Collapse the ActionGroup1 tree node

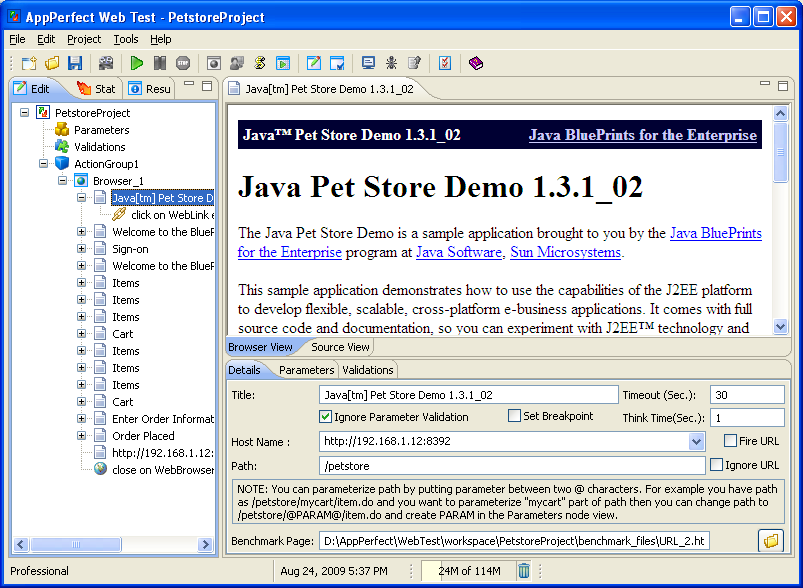44,164
